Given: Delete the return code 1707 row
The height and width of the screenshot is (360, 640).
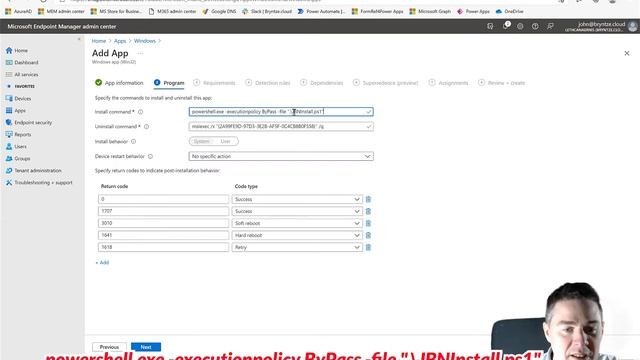Looking at the screenshot, I should coord(368,211).
